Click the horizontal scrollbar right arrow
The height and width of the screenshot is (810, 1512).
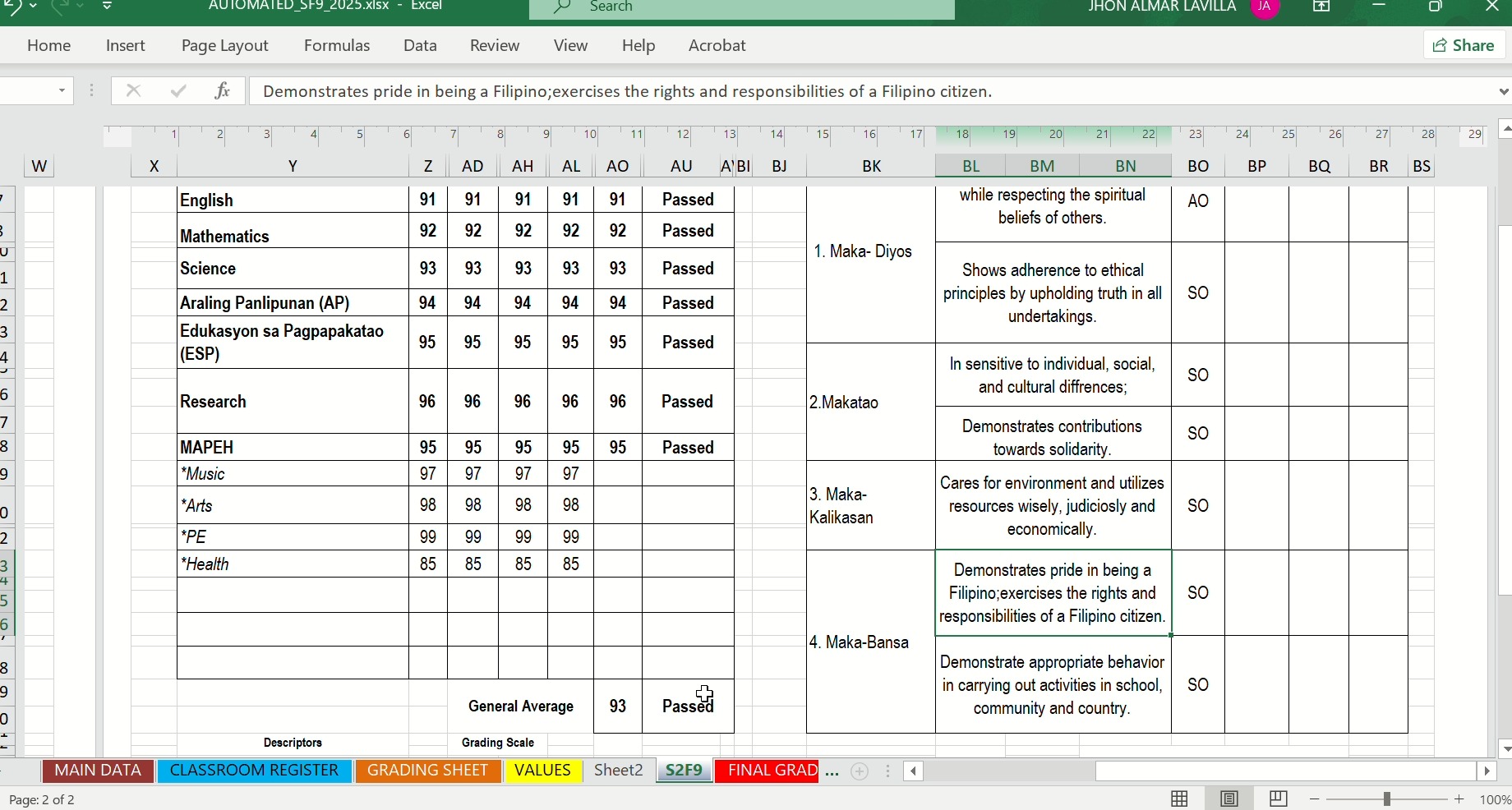point(1487,771)
